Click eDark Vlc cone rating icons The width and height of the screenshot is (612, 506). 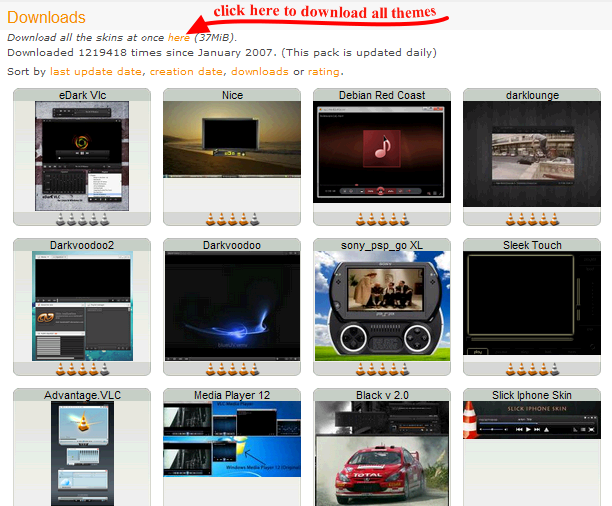pos(82,219)
